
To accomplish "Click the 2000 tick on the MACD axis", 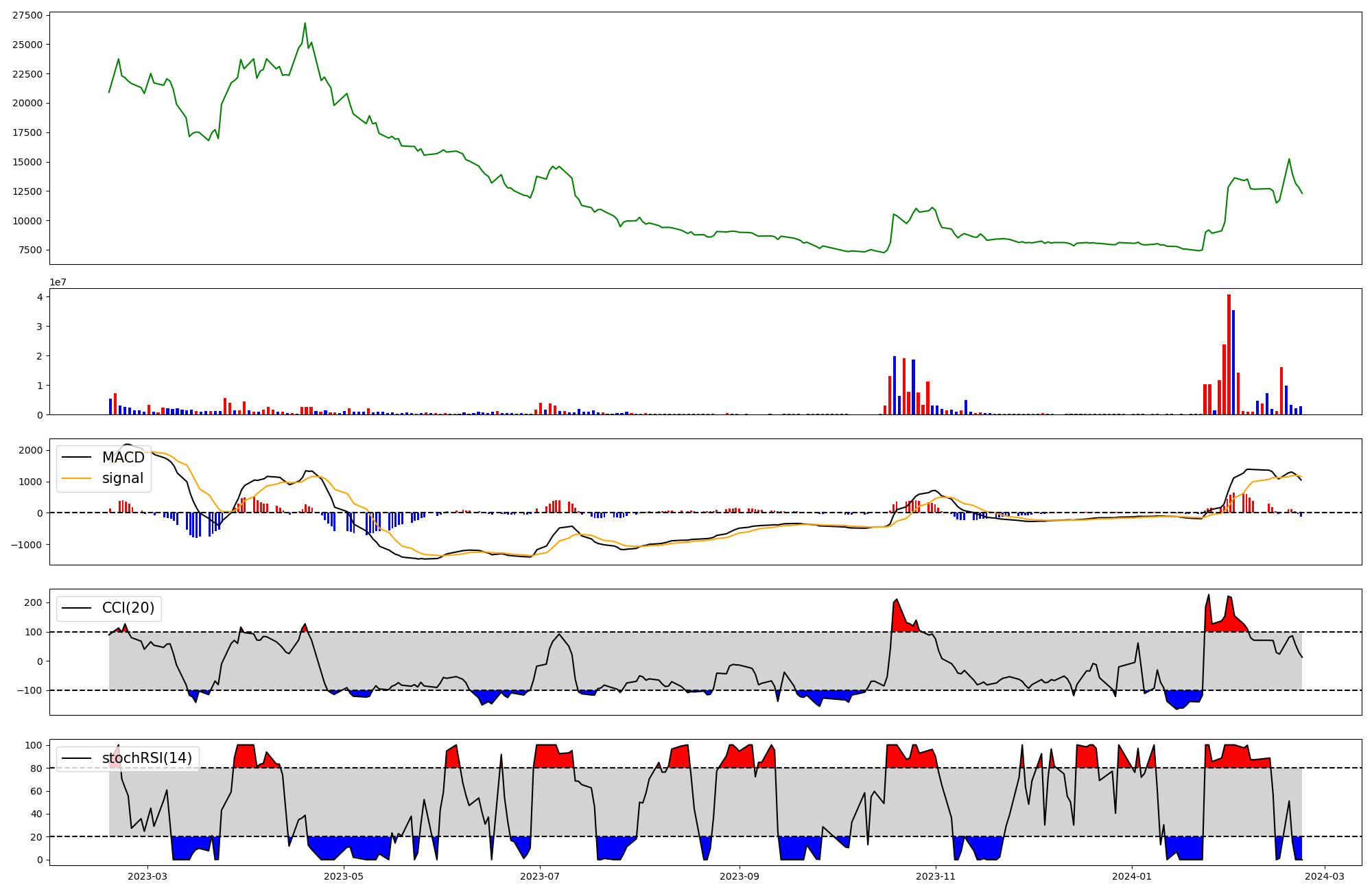I will [31, 450].
